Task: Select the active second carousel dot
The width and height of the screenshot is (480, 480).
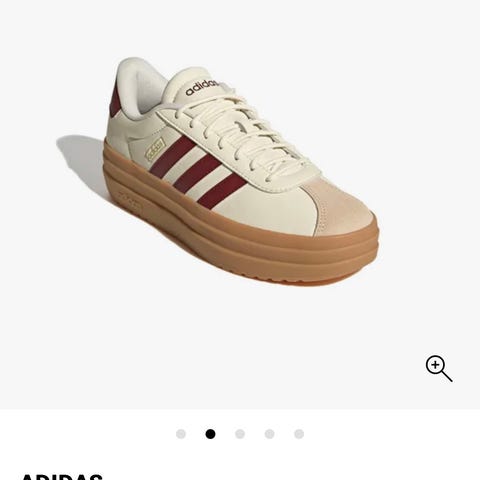Action: coord(210,434)
